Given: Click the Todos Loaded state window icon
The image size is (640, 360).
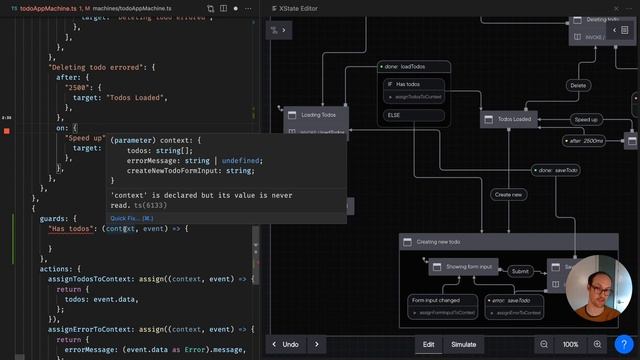Looking at the screenshot, I should pyautogui.click(x=489, y=120).
